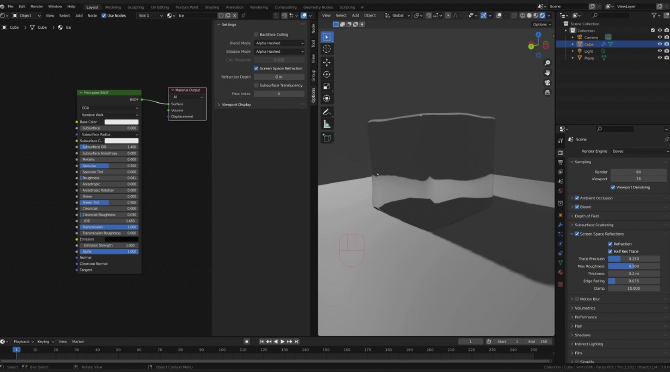
Task: Click the Render samples field
Action: (638, 172)
